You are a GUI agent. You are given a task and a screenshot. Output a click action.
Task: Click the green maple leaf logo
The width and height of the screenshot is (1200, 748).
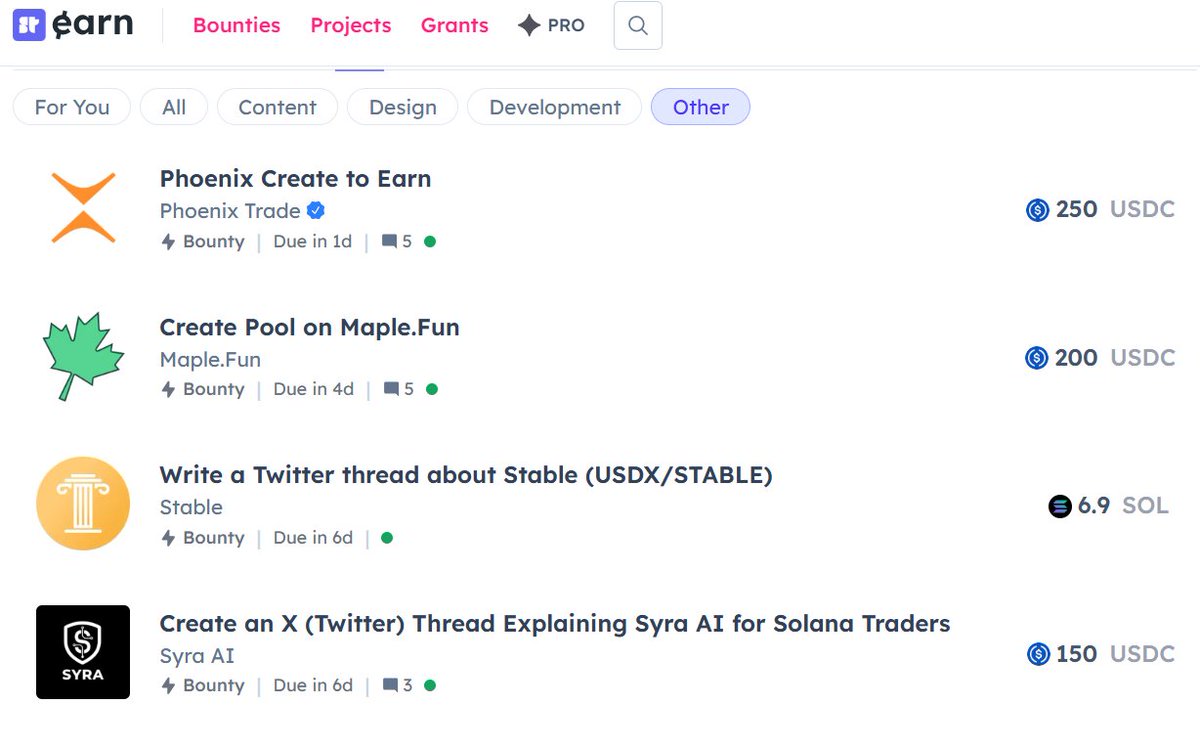point(83,356)
